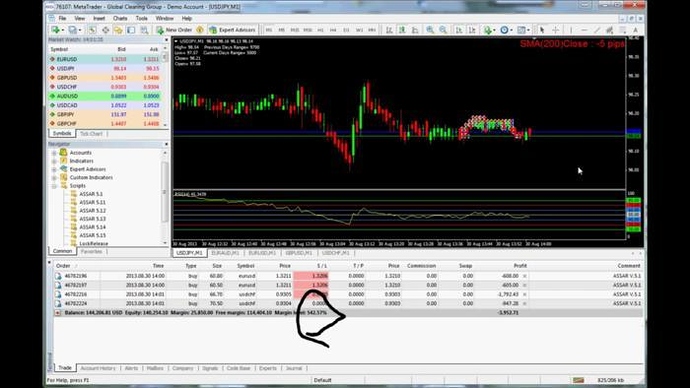
Task: Select the vertical line drawing tool
Action: pos(571,30)
